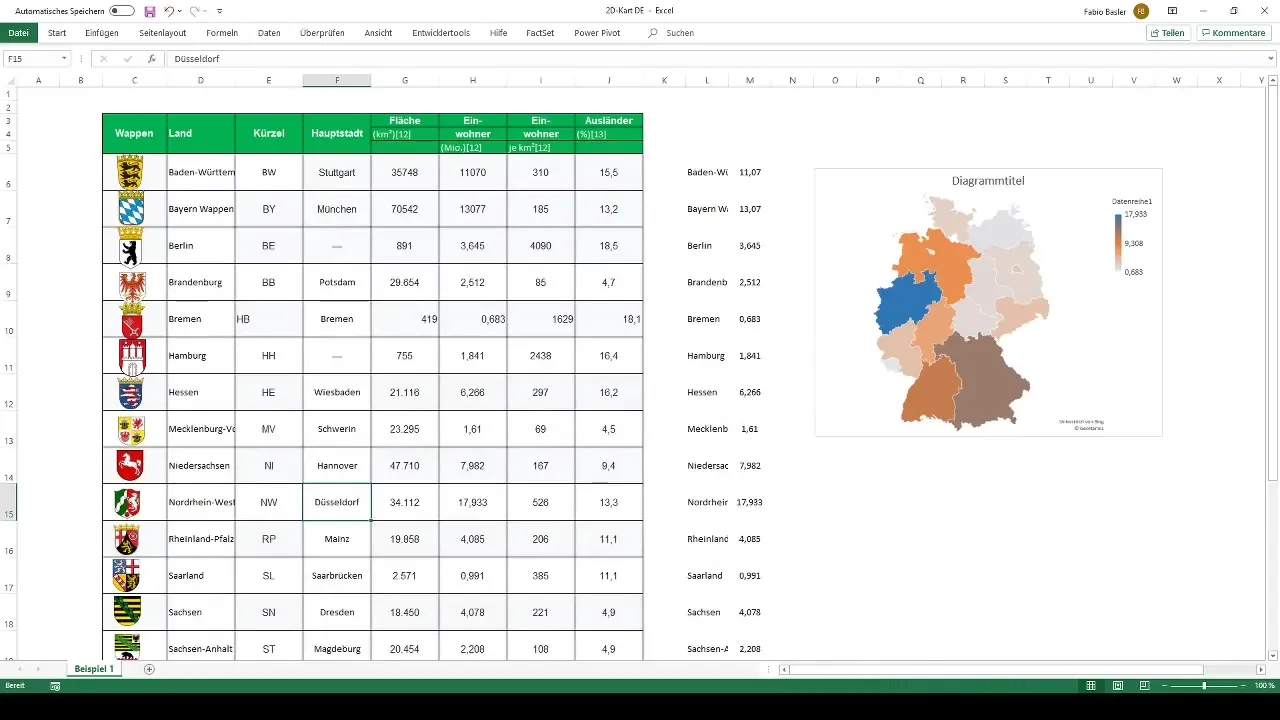
Task: Expand the Name Box dropdown arrow
Action: point(64,59)
